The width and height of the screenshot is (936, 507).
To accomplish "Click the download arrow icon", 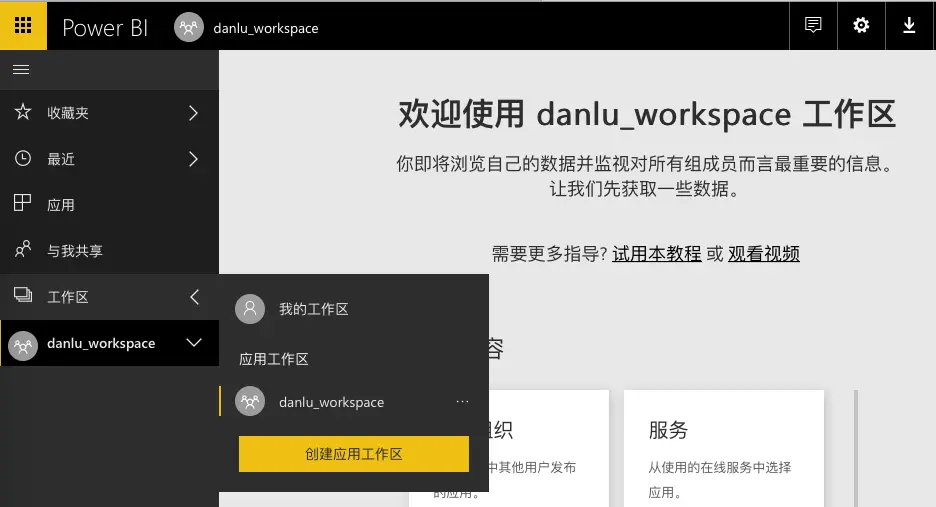I will [909, 26].
